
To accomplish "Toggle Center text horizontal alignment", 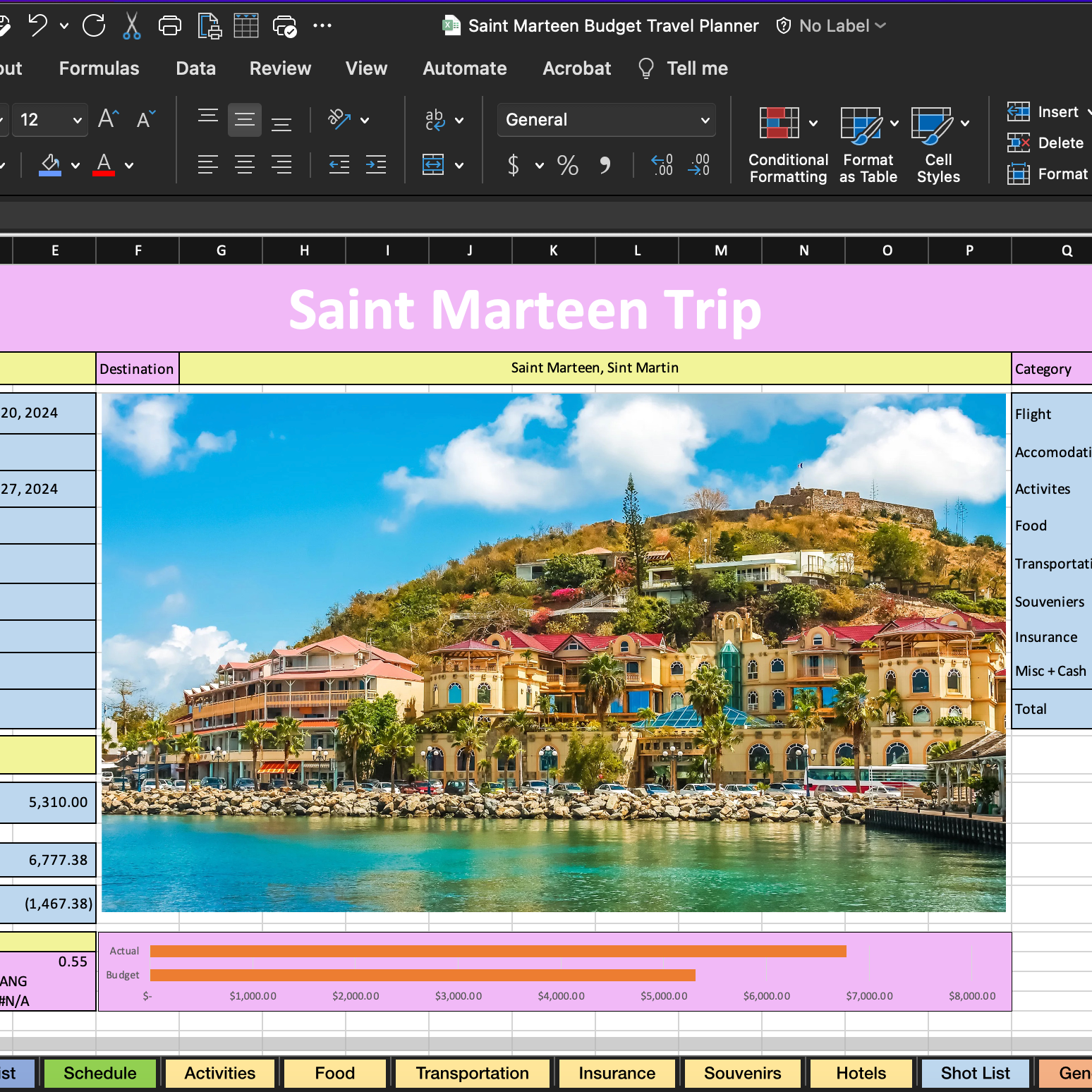I will (245, 165).
